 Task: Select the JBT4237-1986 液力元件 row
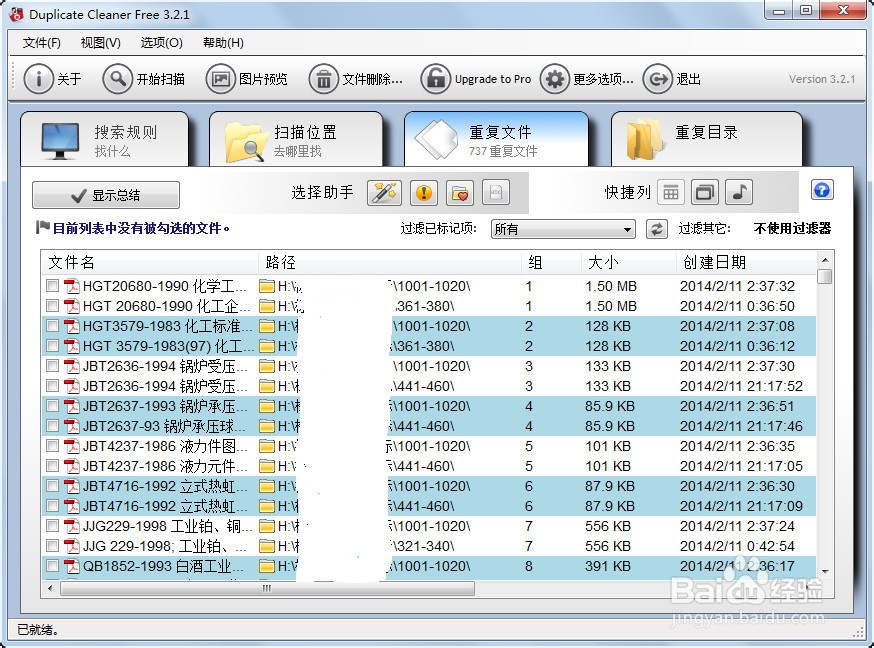click(x=429, y=466)
